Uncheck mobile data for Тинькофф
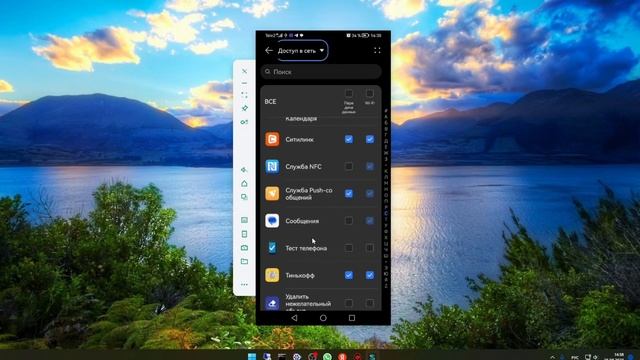This screenshot has height=360, width=640. [x=349, y=275]
